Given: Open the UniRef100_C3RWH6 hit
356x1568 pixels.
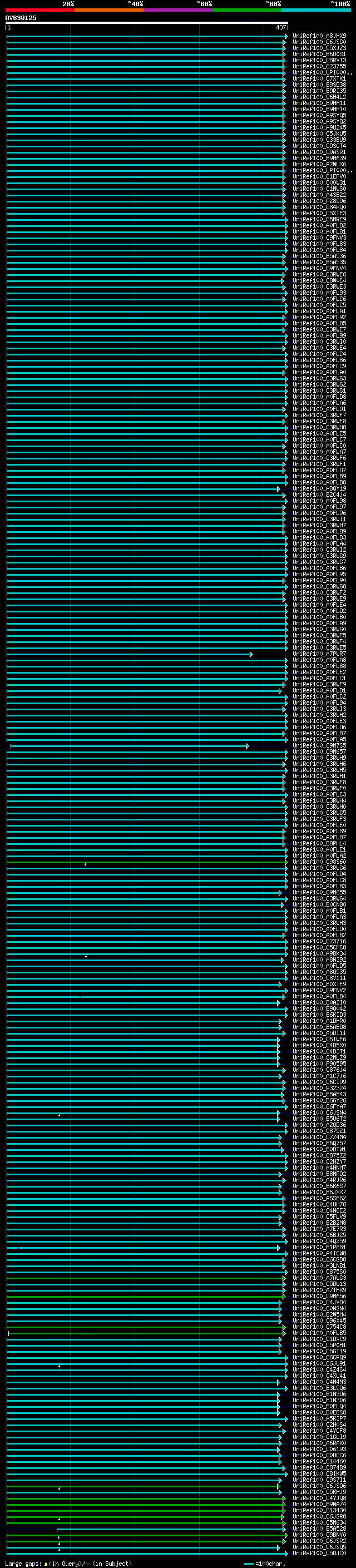Looking at the screenshot, I should point(319,764).
